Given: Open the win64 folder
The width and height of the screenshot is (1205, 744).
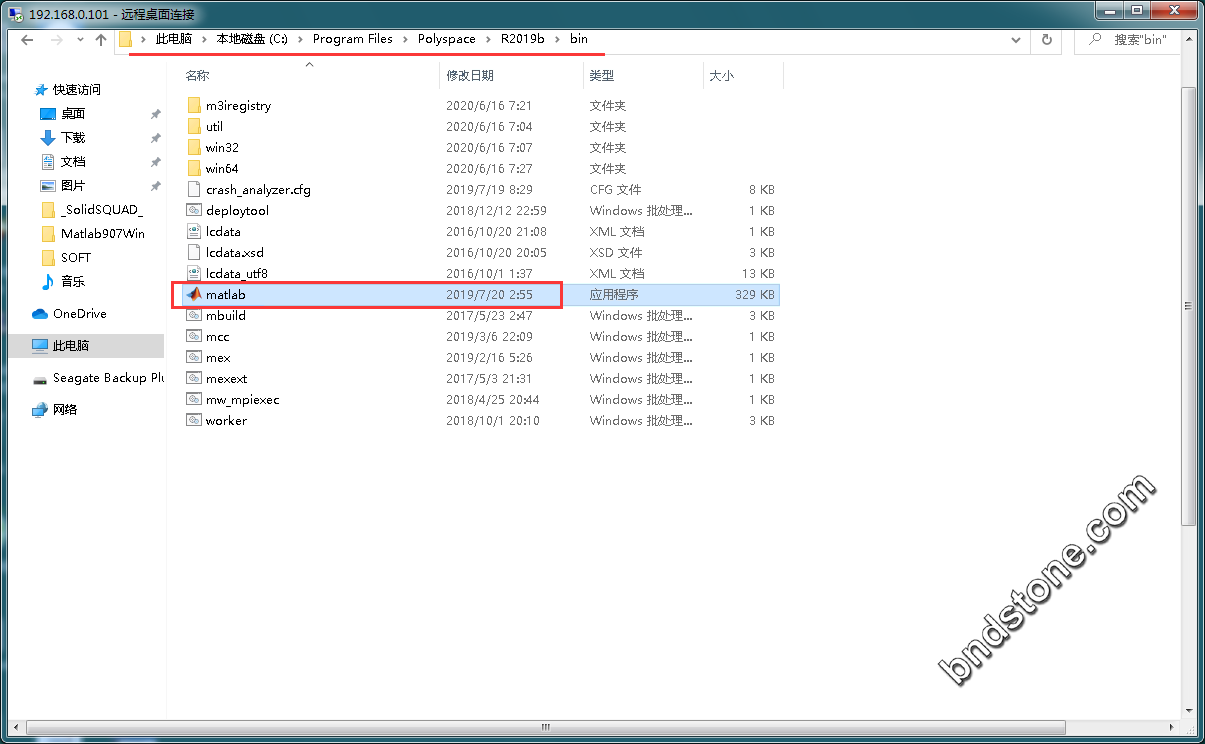Looking at the screenshot, I should [x=221, y=169].
